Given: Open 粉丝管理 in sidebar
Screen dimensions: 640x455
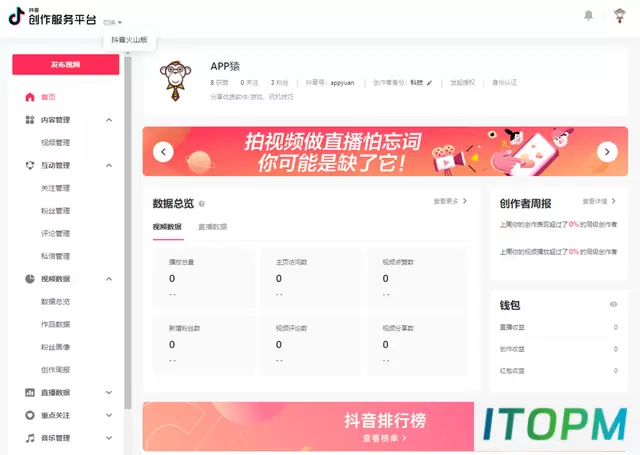Looking at the screenshot, I should (x=56, y=211).
